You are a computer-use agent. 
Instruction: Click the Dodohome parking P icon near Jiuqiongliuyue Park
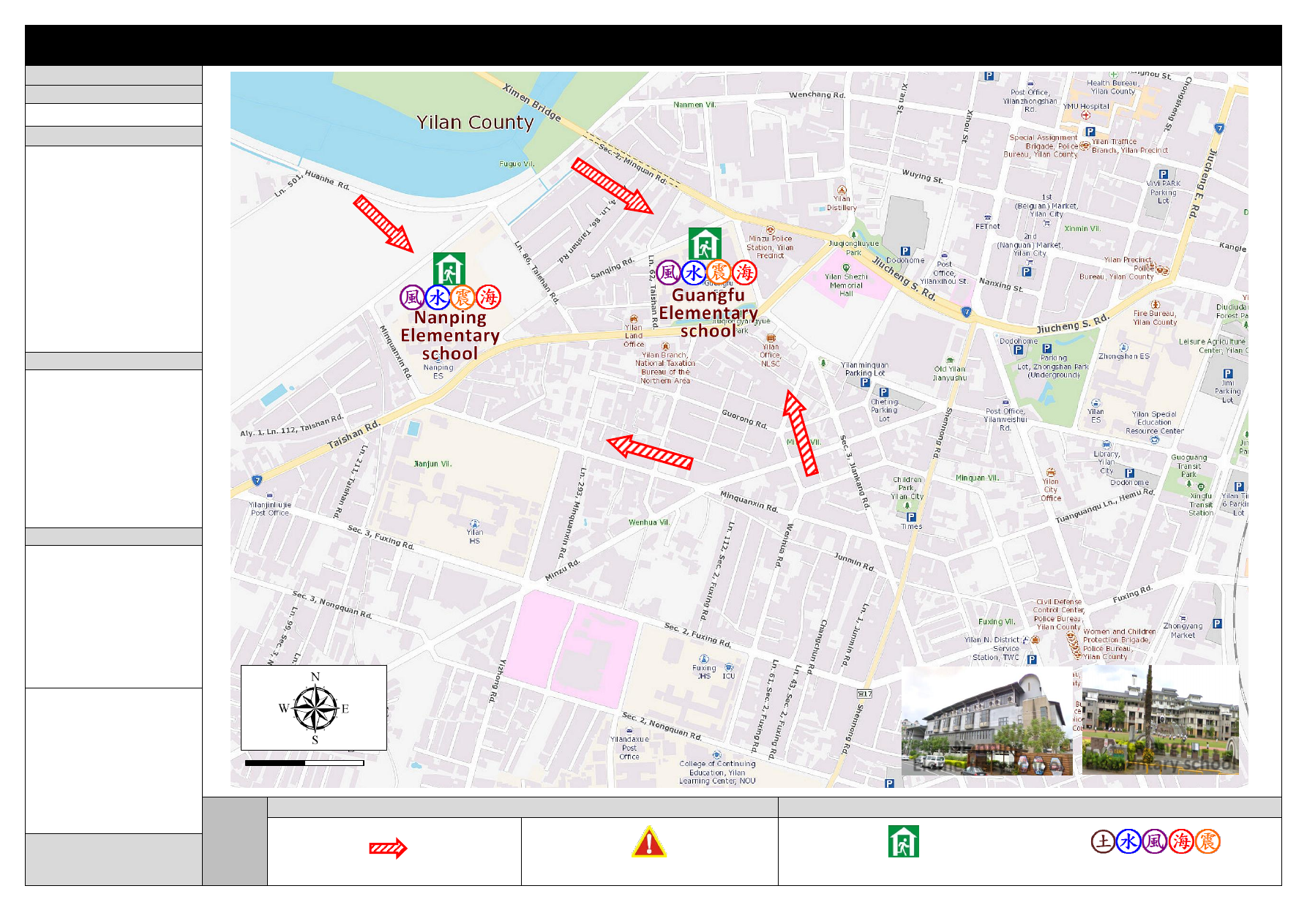pos(905,251)
